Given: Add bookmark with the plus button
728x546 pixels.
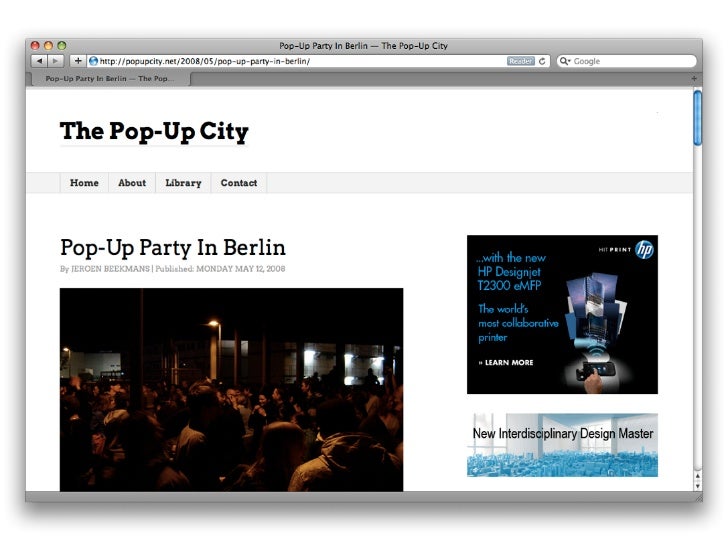Looking at the screenshot, I should 78,61.
